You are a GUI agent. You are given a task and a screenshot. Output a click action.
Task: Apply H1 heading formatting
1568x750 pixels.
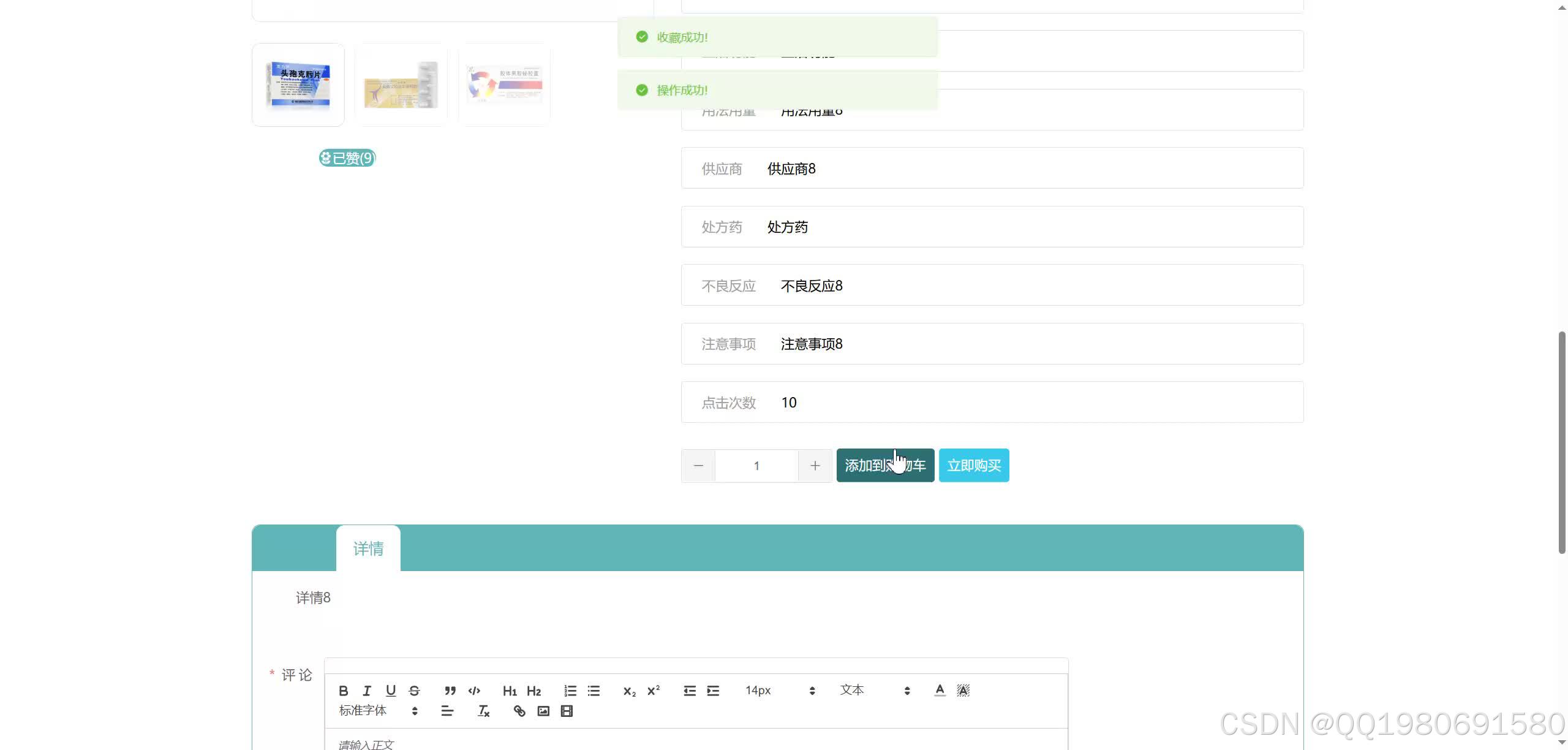click(x=510, y=691)
